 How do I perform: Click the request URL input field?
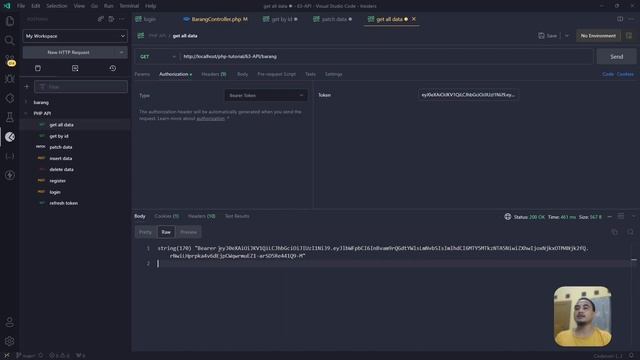pyautogui.click(x=387, y=57)
